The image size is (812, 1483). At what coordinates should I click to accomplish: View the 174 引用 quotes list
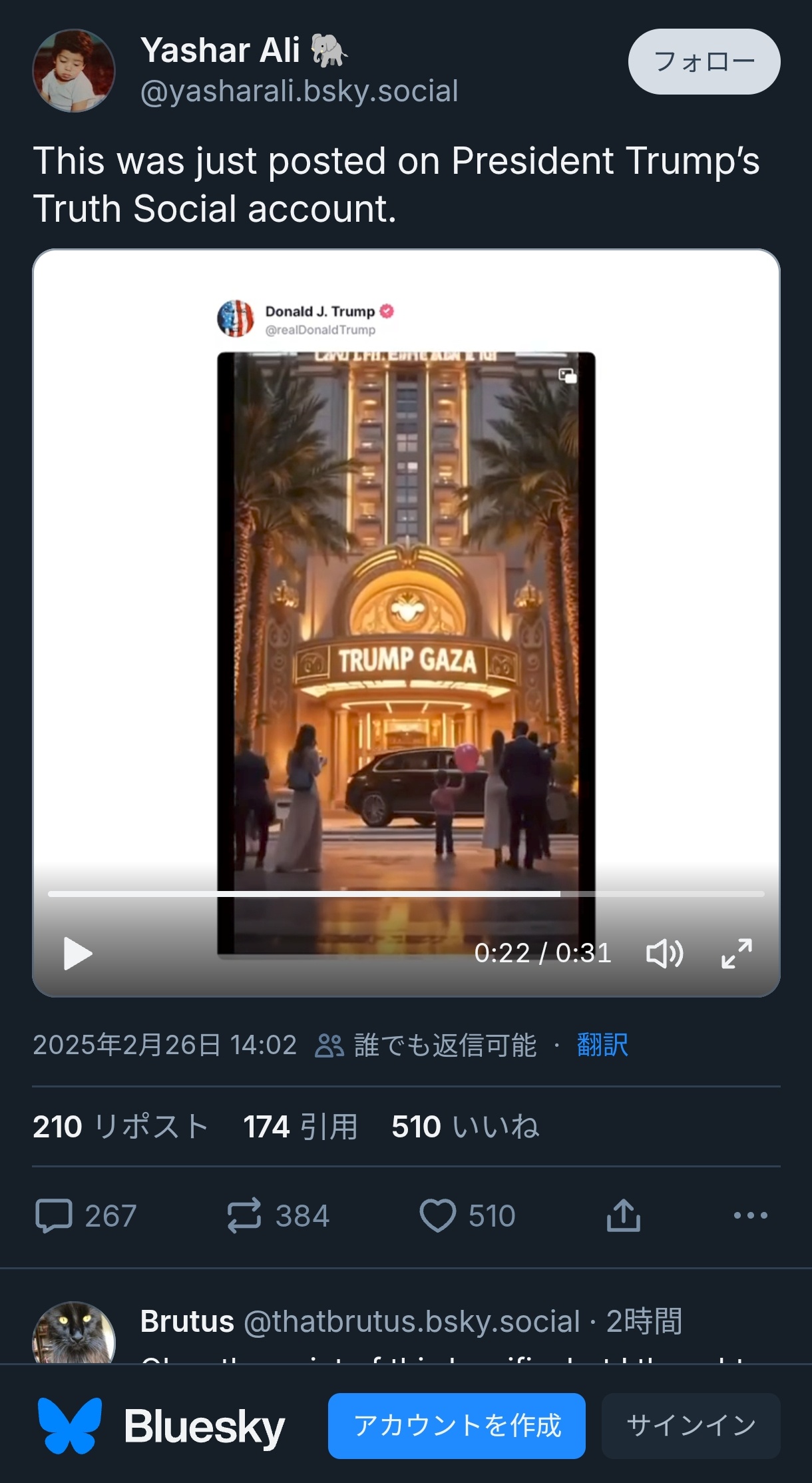pos(300,1127)
